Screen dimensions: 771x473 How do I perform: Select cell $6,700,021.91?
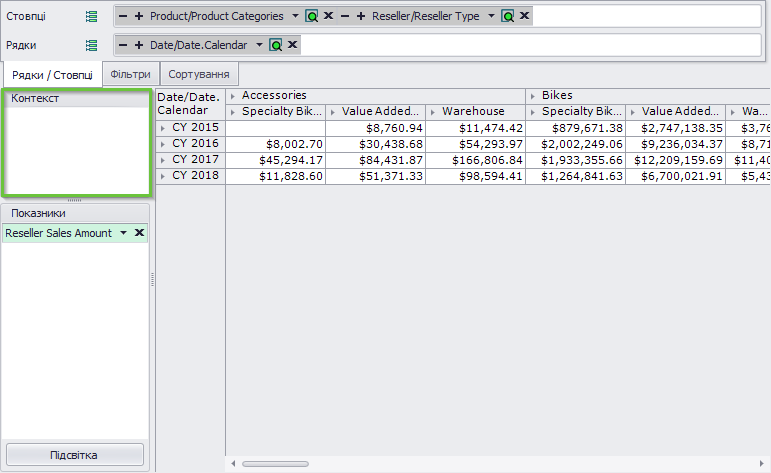coord(676,177)
